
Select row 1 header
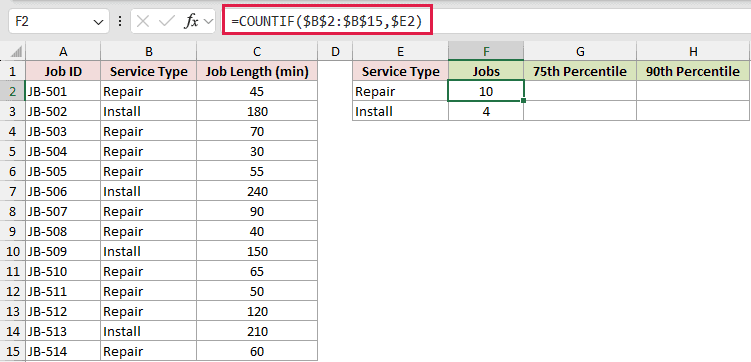(12, 71)
